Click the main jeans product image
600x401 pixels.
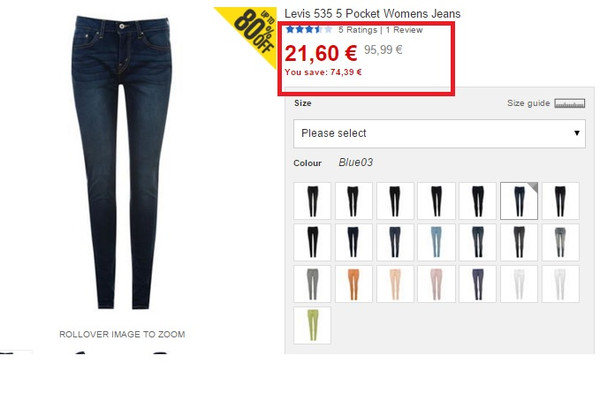tap(122, 162)
